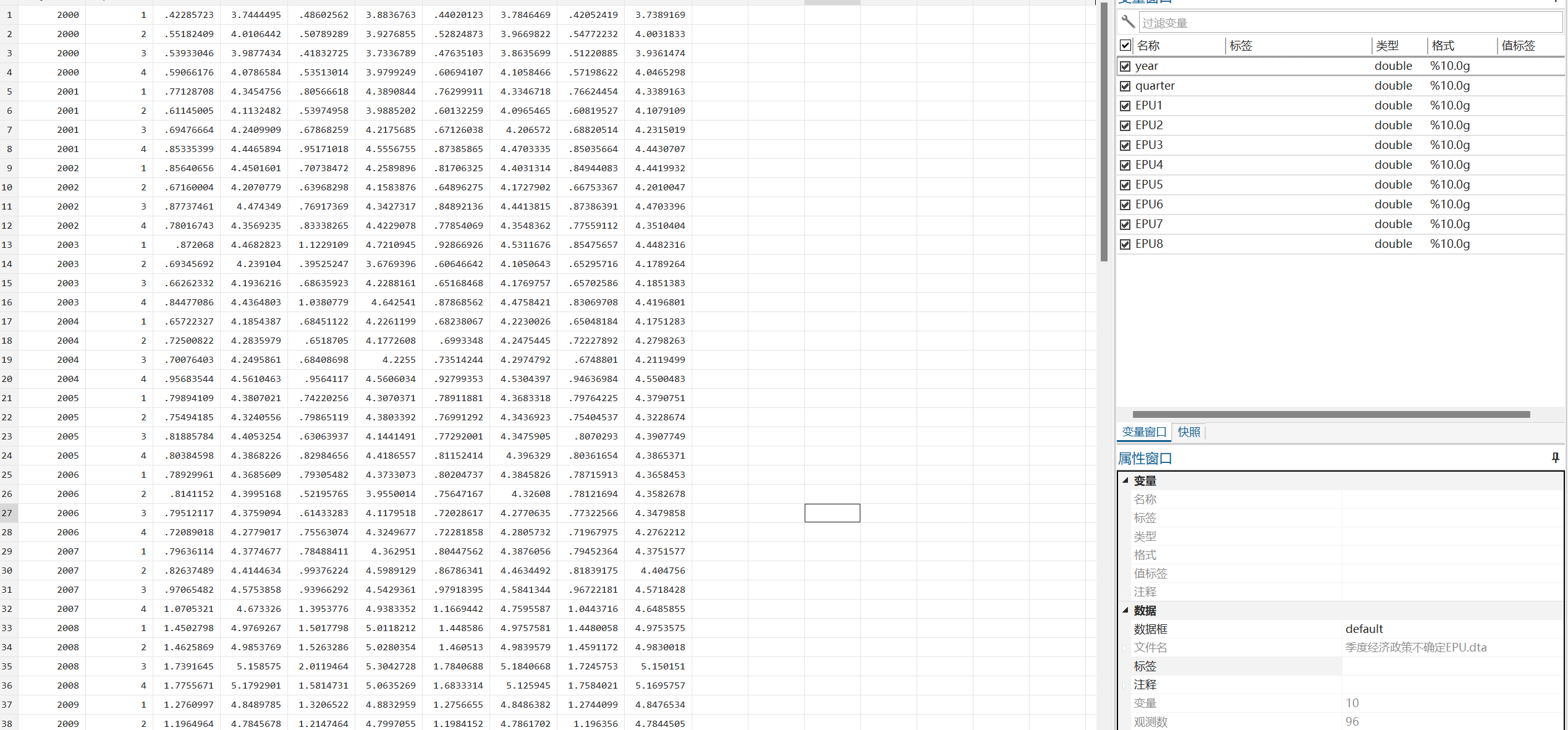Screen dimensions: 1568x730
Task: Switch to the 快照 tab
Action: [1189, 432]
